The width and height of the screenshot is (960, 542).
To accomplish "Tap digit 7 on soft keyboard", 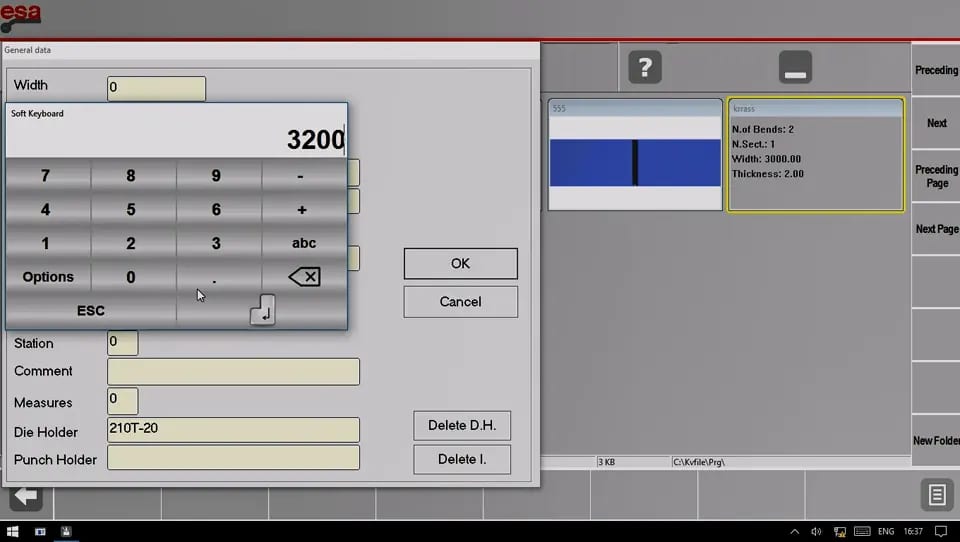I will click(x=45, y=176).
